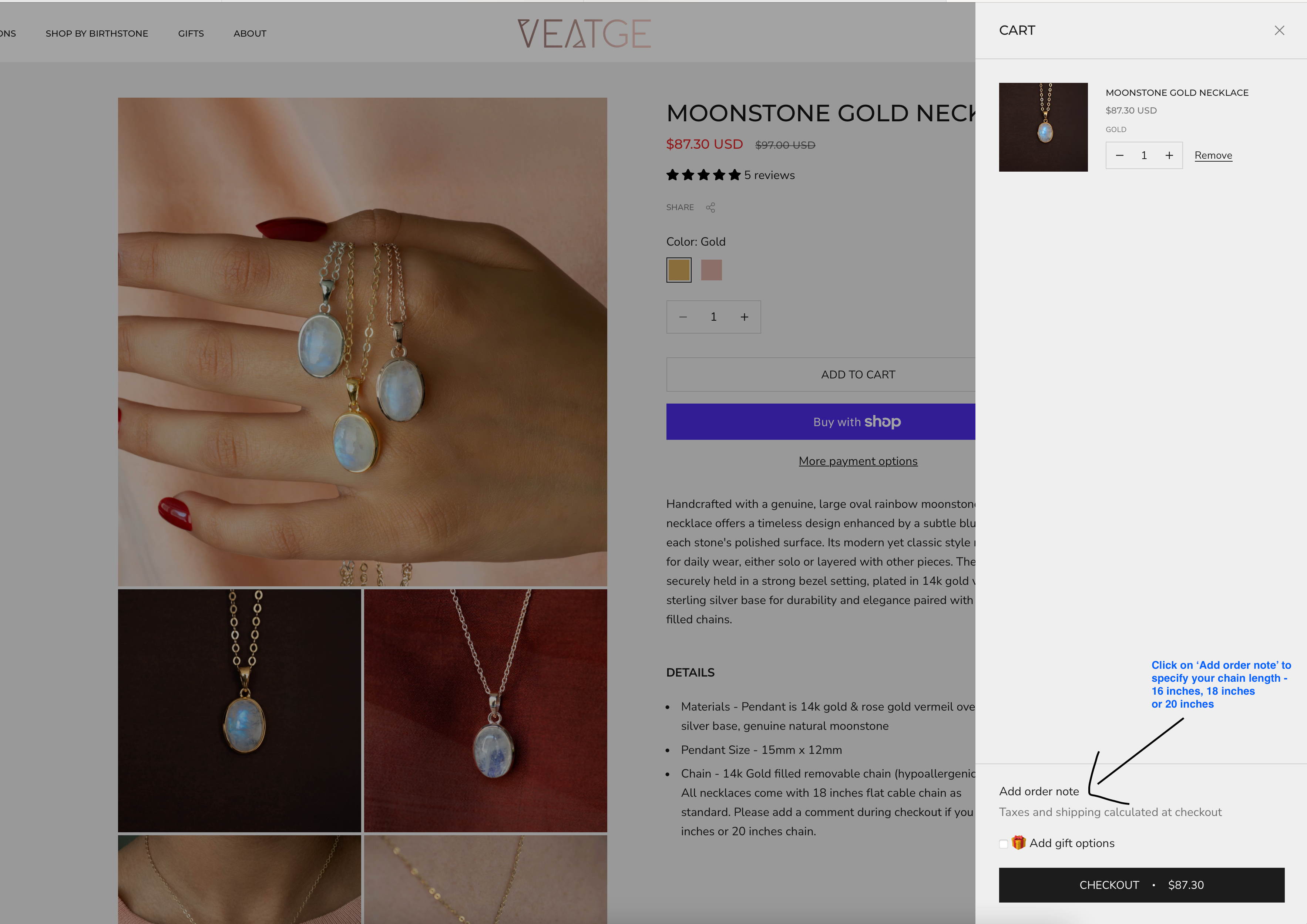Go to the About page

(x=249, y=34)
